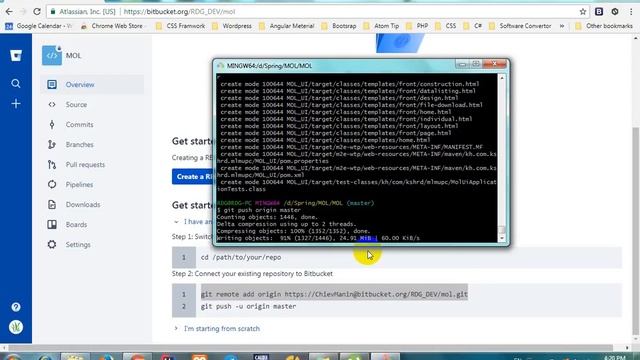Click the MOL repository avatar icon
The width and height of the screenshot is (640, 360).
pos(52,55)
